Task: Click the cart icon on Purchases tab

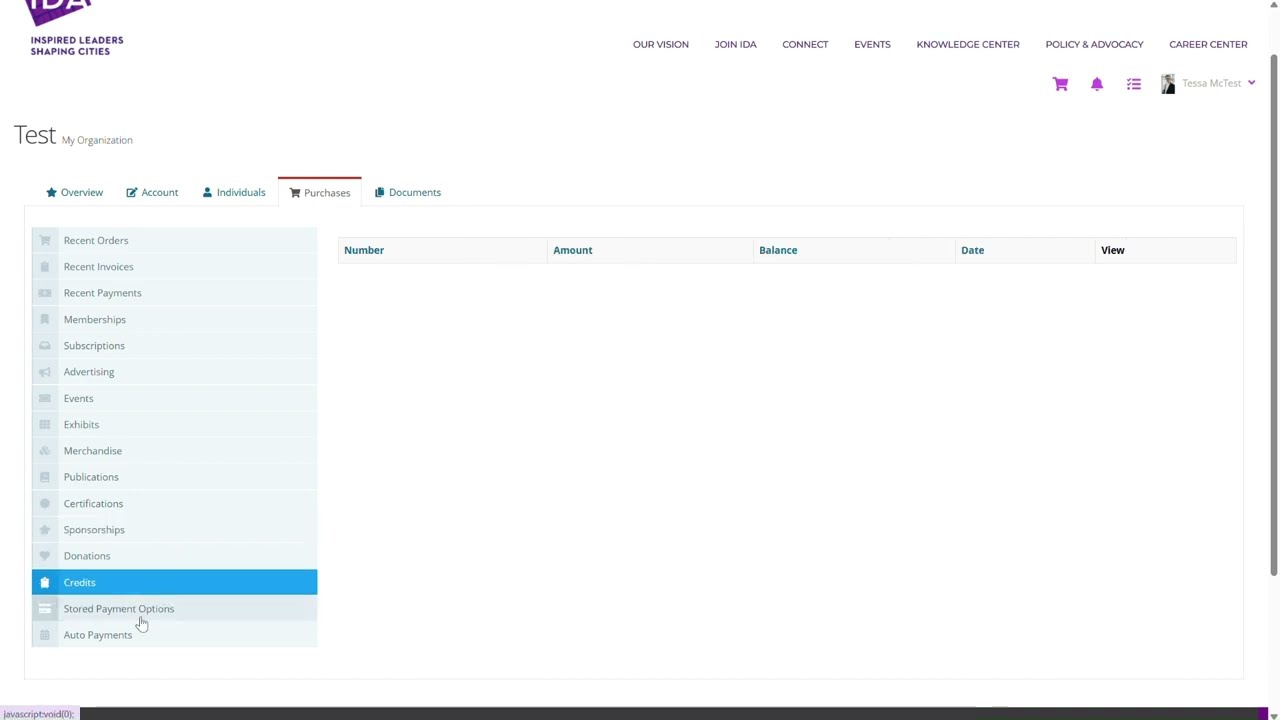Action: pyautogui.click(x=295, y=193)
